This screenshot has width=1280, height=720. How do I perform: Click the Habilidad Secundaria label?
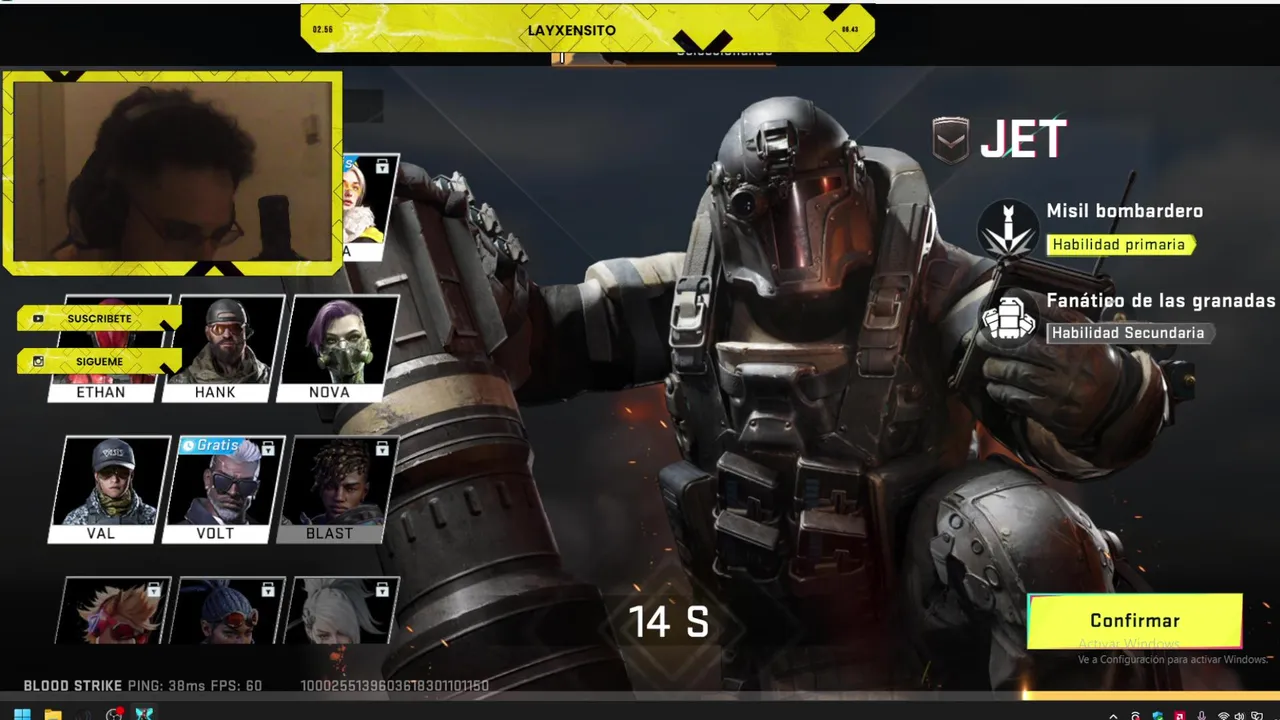pos(1130,332)
